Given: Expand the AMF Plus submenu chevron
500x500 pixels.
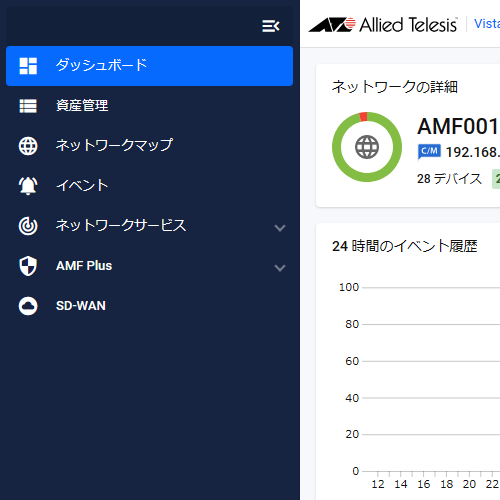Looking at the screenshot, I should click(280, 268).
